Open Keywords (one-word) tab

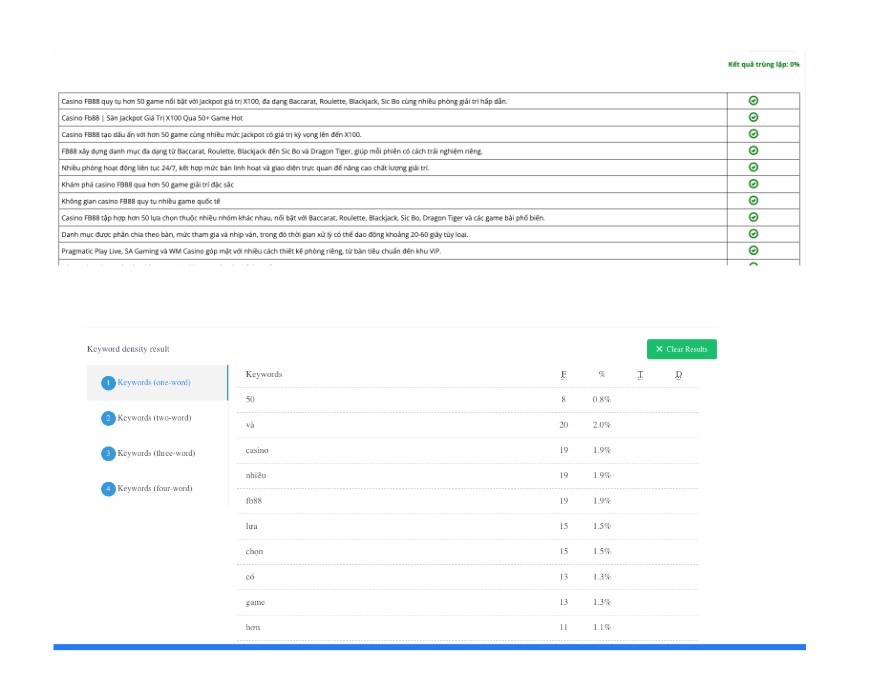[x=157, y=383]
